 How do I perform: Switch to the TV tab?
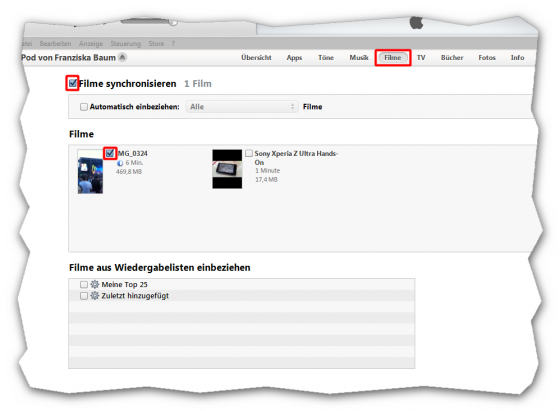pos(421,57)
